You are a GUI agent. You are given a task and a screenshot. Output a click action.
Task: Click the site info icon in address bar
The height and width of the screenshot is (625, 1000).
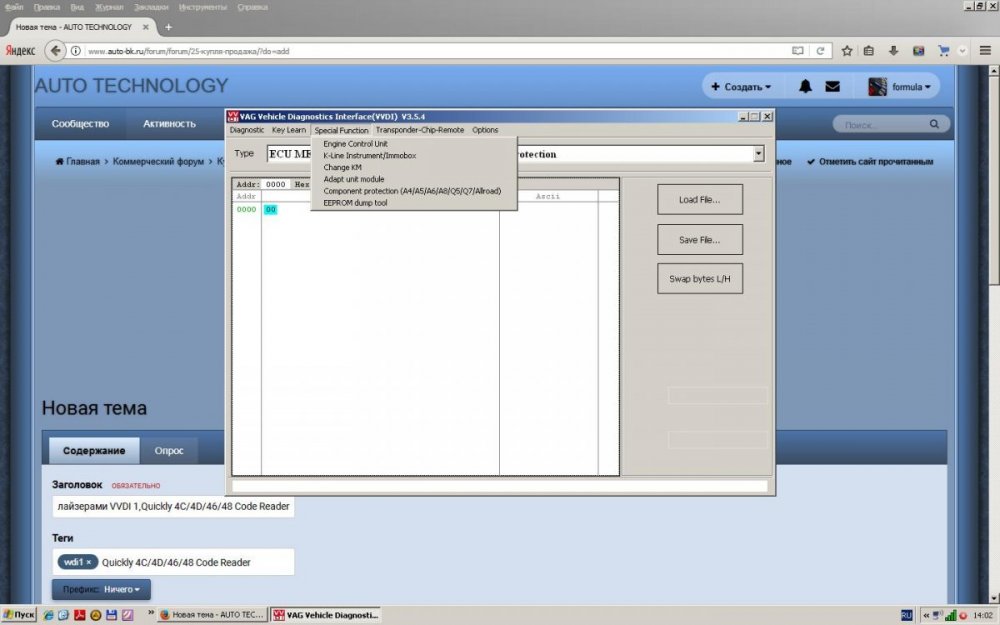click(75, 51)
